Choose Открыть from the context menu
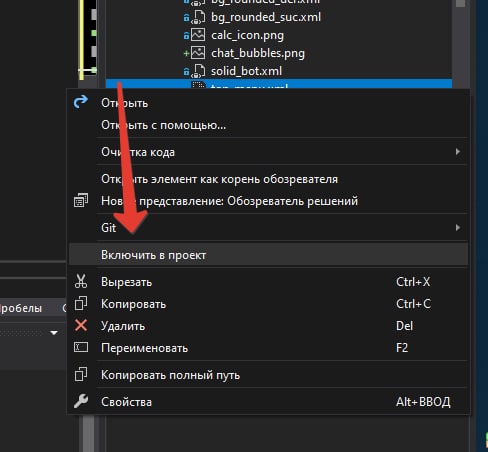This screenshot has height=452, width=488. point(268,103)
